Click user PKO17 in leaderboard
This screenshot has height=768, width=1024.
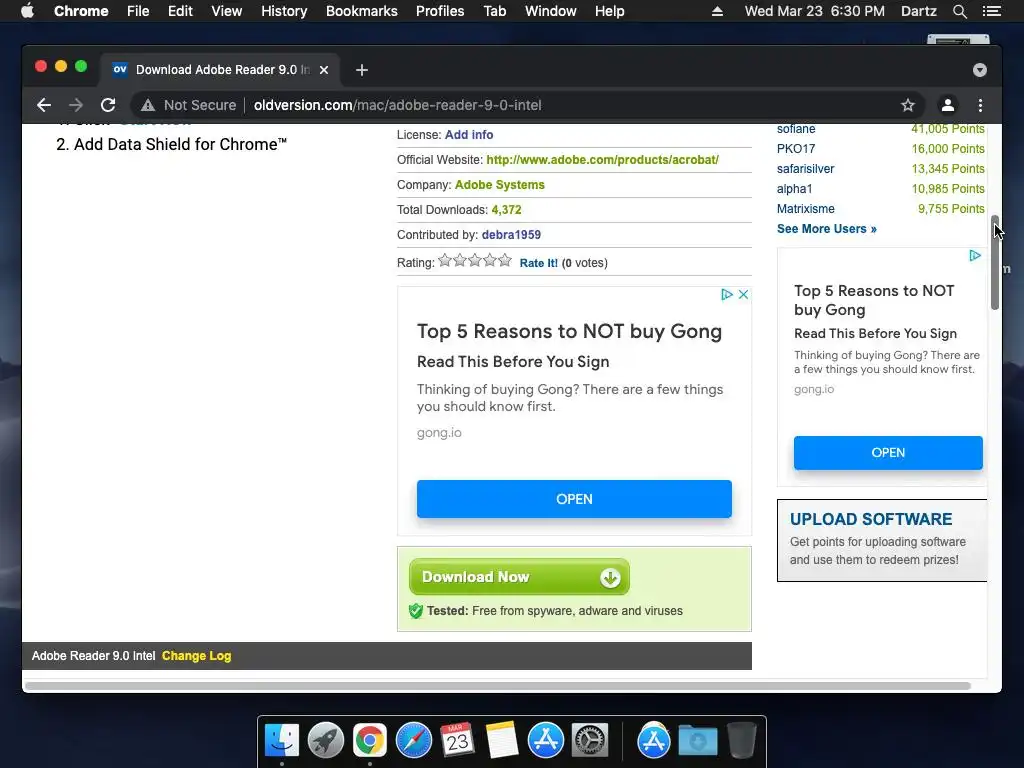point(795,149)
